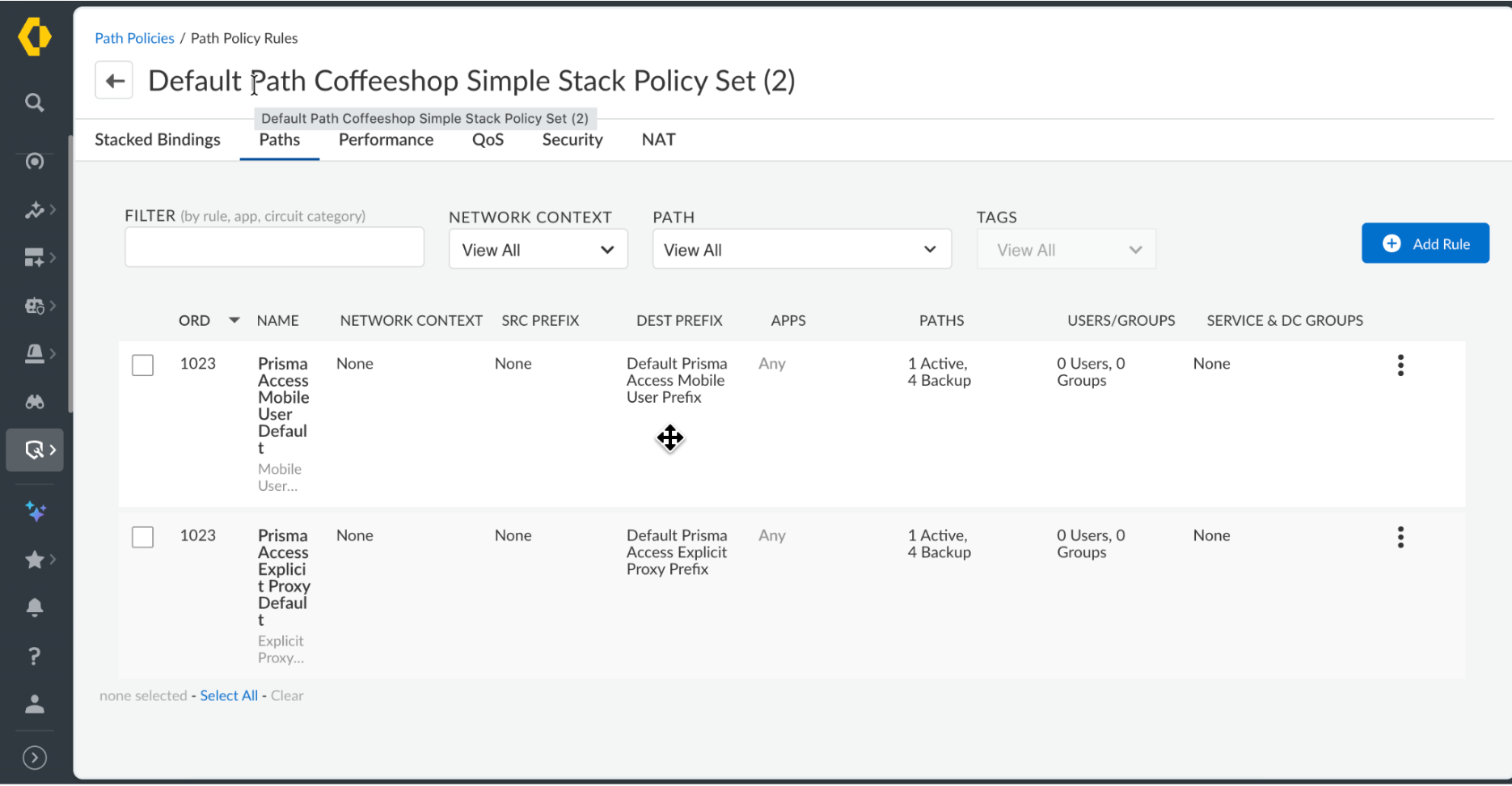Screen dimensions: 1512x786
Task: Open the star favorites sidebar icon
Action: coord(34,560)
